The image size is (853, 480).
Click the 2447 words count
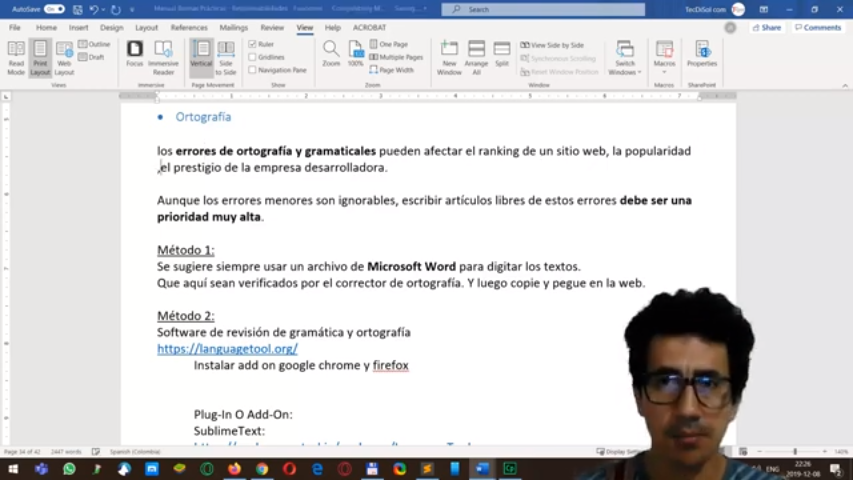pos(66,452)
